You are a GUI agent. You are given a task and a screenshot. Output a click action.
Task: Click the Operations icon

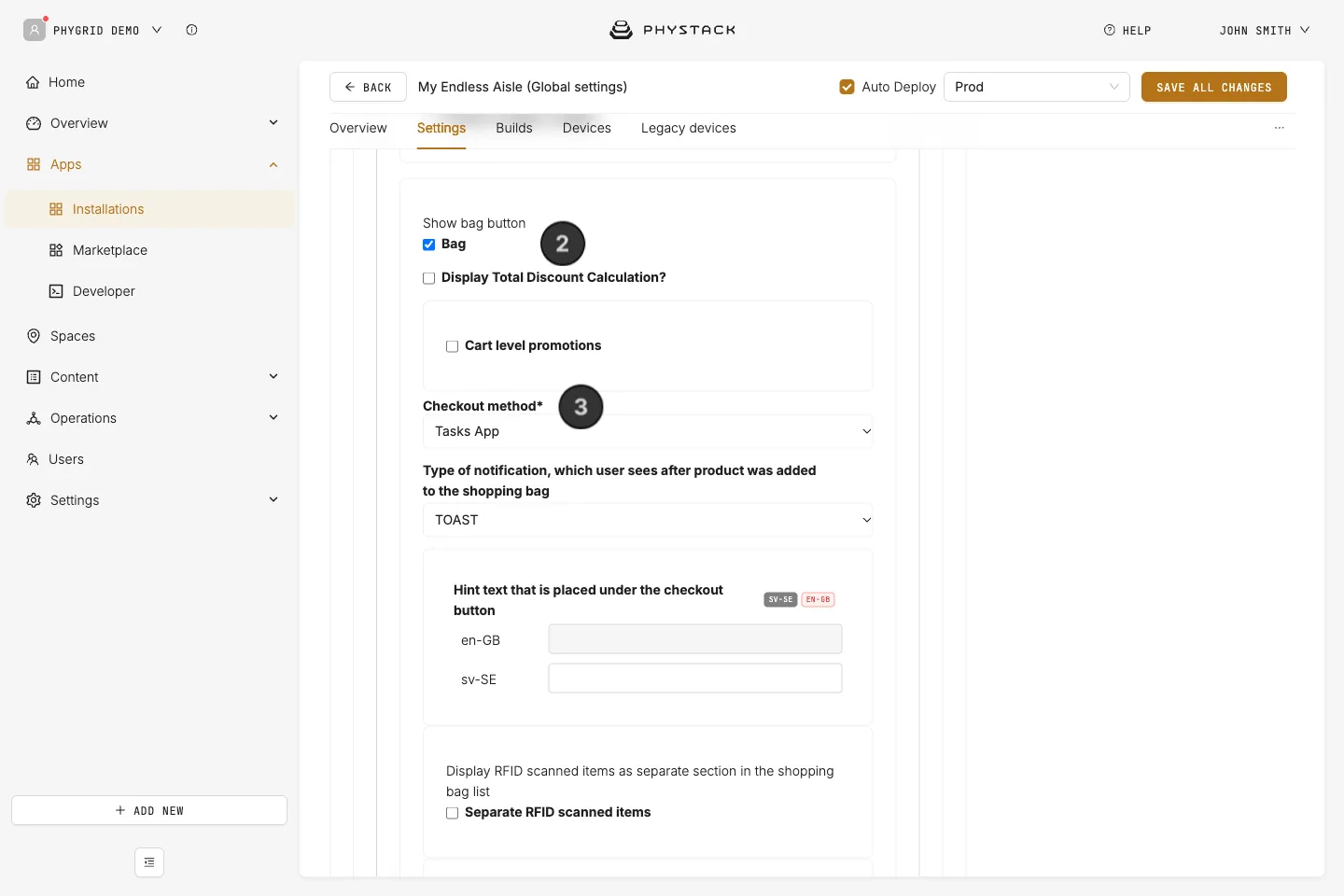pyautogui.click(x=34, y=418)
